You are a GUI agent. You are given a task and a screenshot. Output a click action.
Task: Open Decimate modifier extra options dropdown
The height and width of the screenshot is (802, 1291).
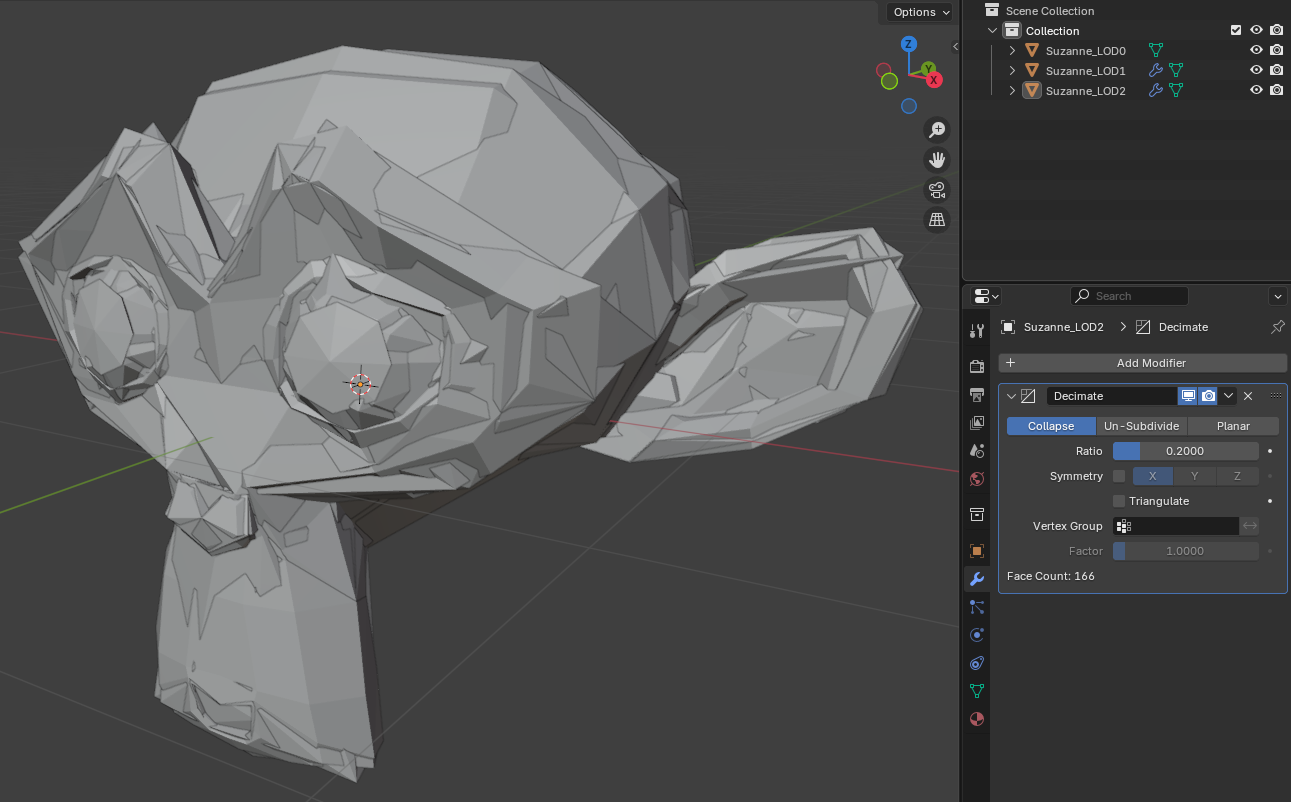[1229, 396]
